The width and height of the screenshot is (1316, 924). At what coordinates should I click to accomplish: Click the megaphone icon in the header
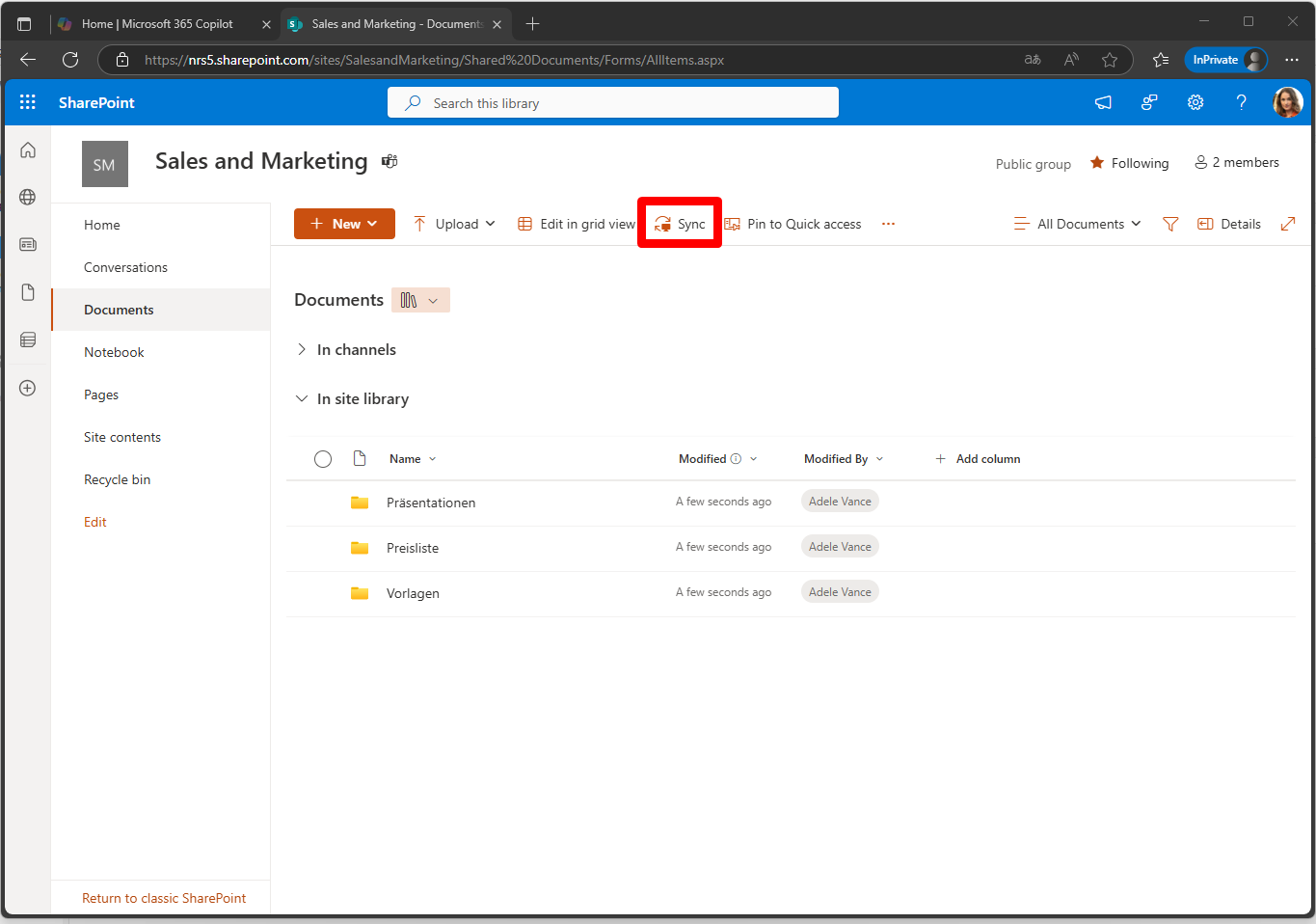tap(1103, 102)
